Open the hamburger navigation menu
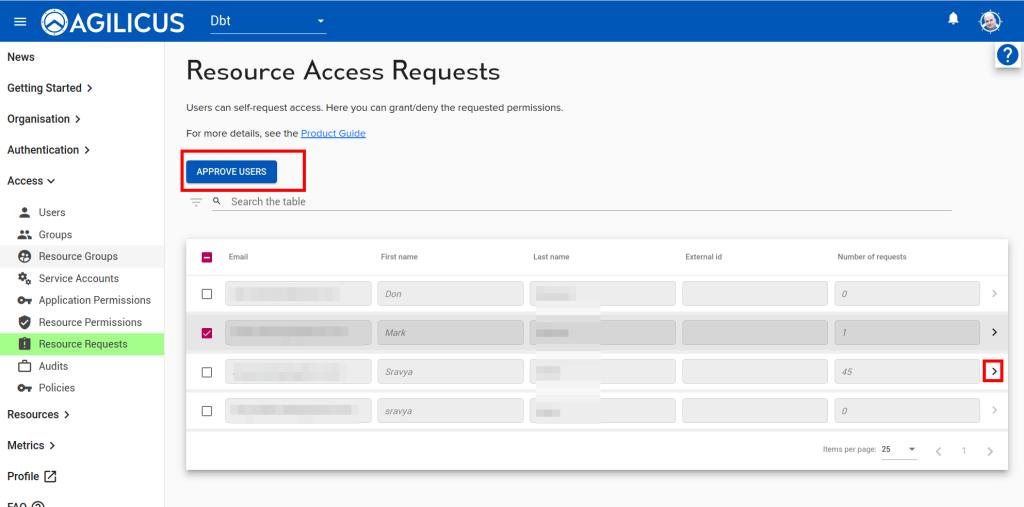The image size is (1024, 507). [20, 21]
